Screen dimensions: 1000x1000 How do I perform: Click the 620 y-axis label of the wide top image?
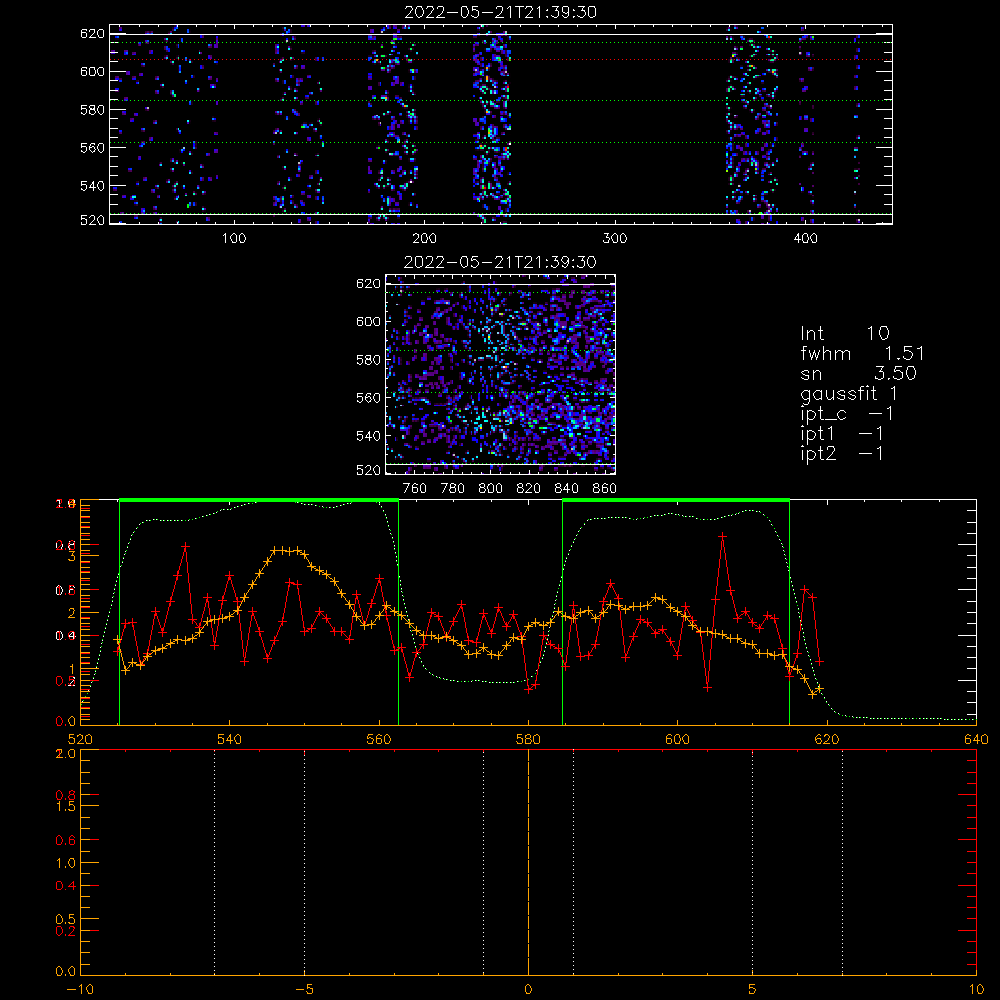92,33
